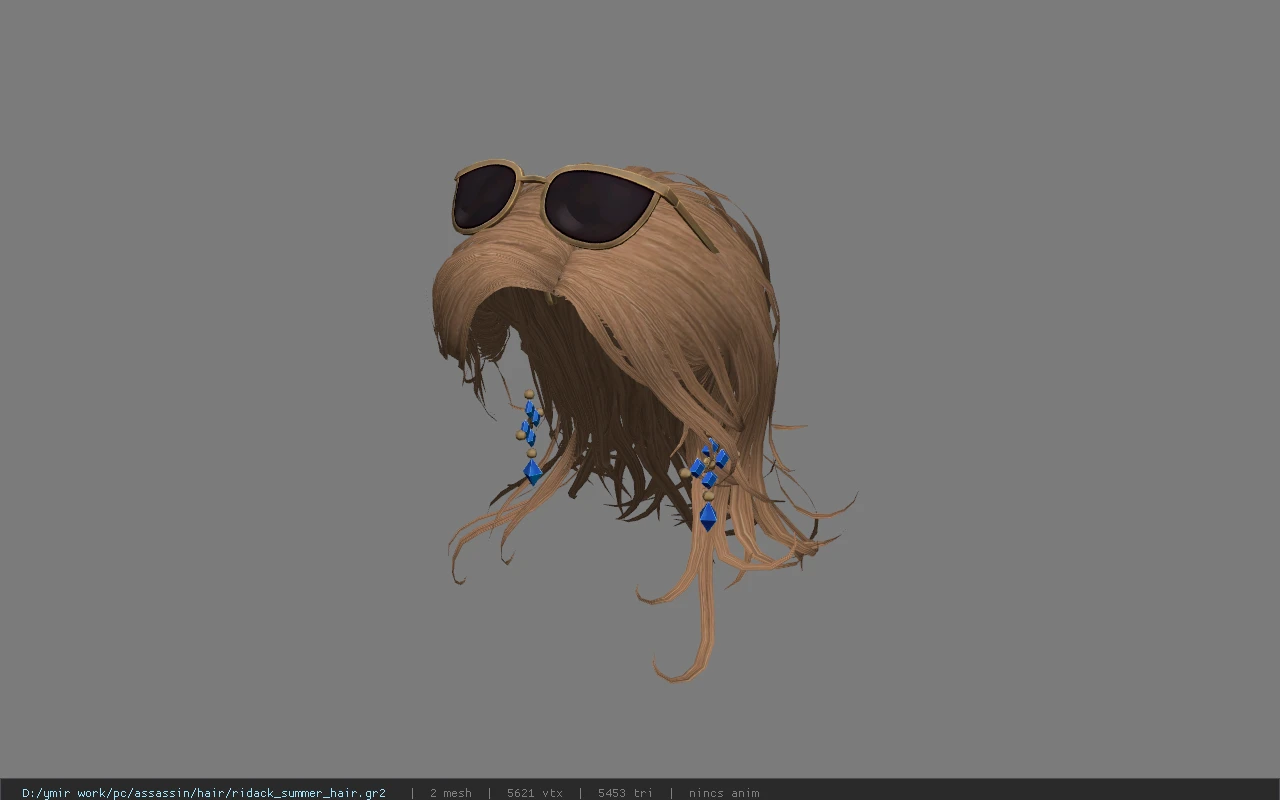Click the "nincs anim" status entry
The width and height of the screenshot is (1280, 800).
click(724, 793)
